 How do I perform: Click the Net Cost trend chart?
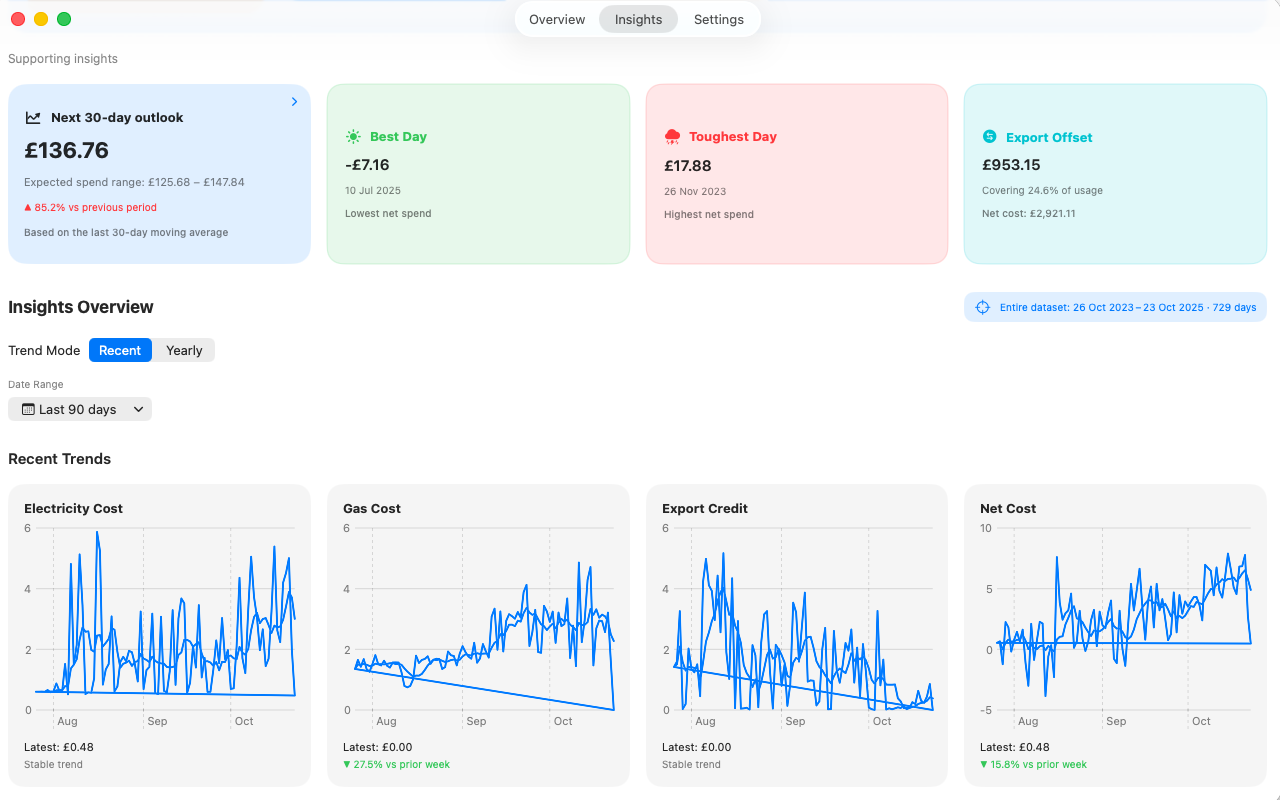pos(1115,620)
